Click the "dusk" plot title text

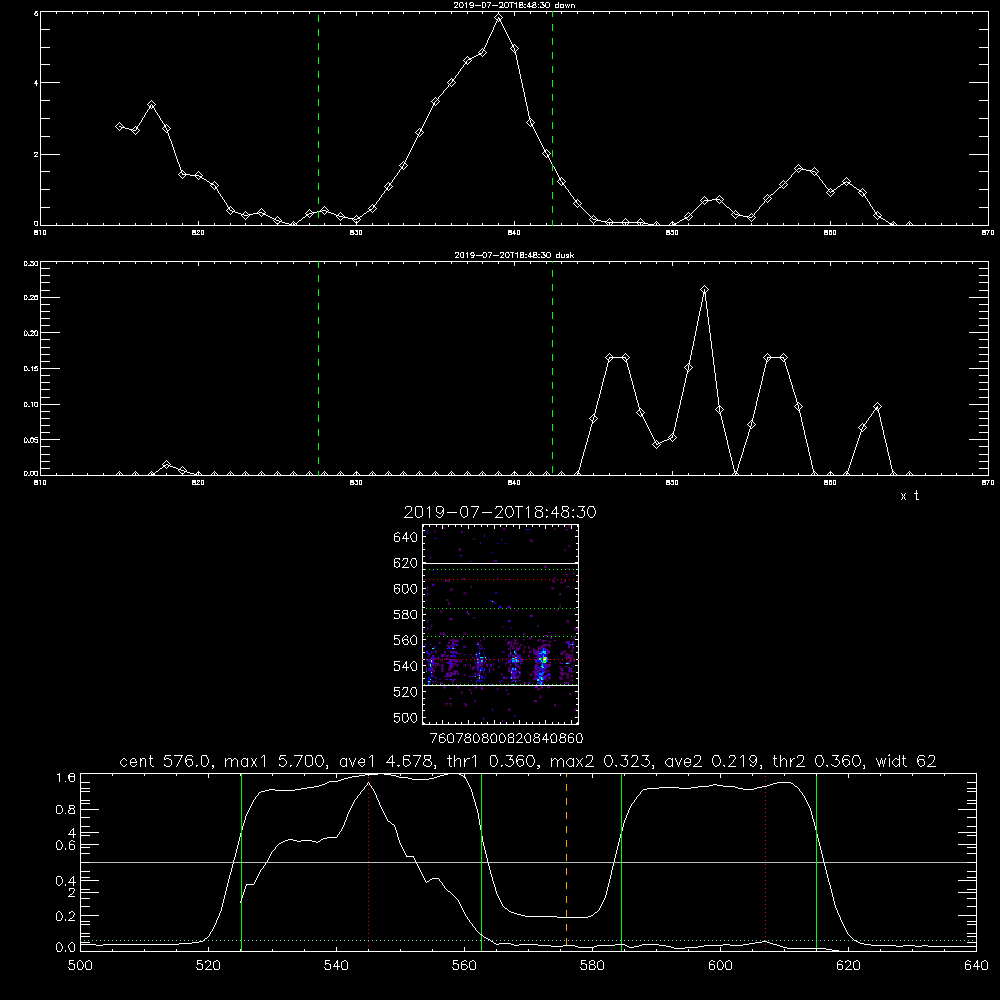tap(514, 255)
